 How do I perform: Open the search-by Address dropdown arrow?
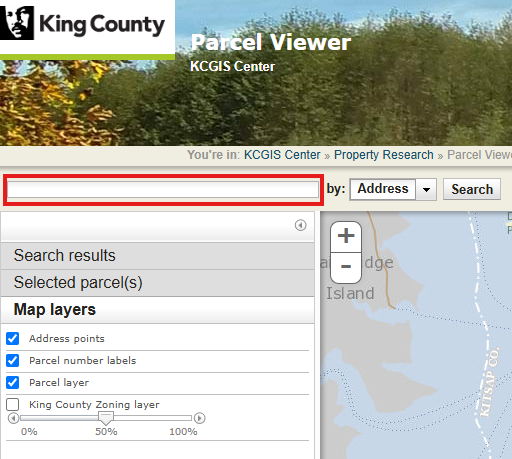(426, 189)
